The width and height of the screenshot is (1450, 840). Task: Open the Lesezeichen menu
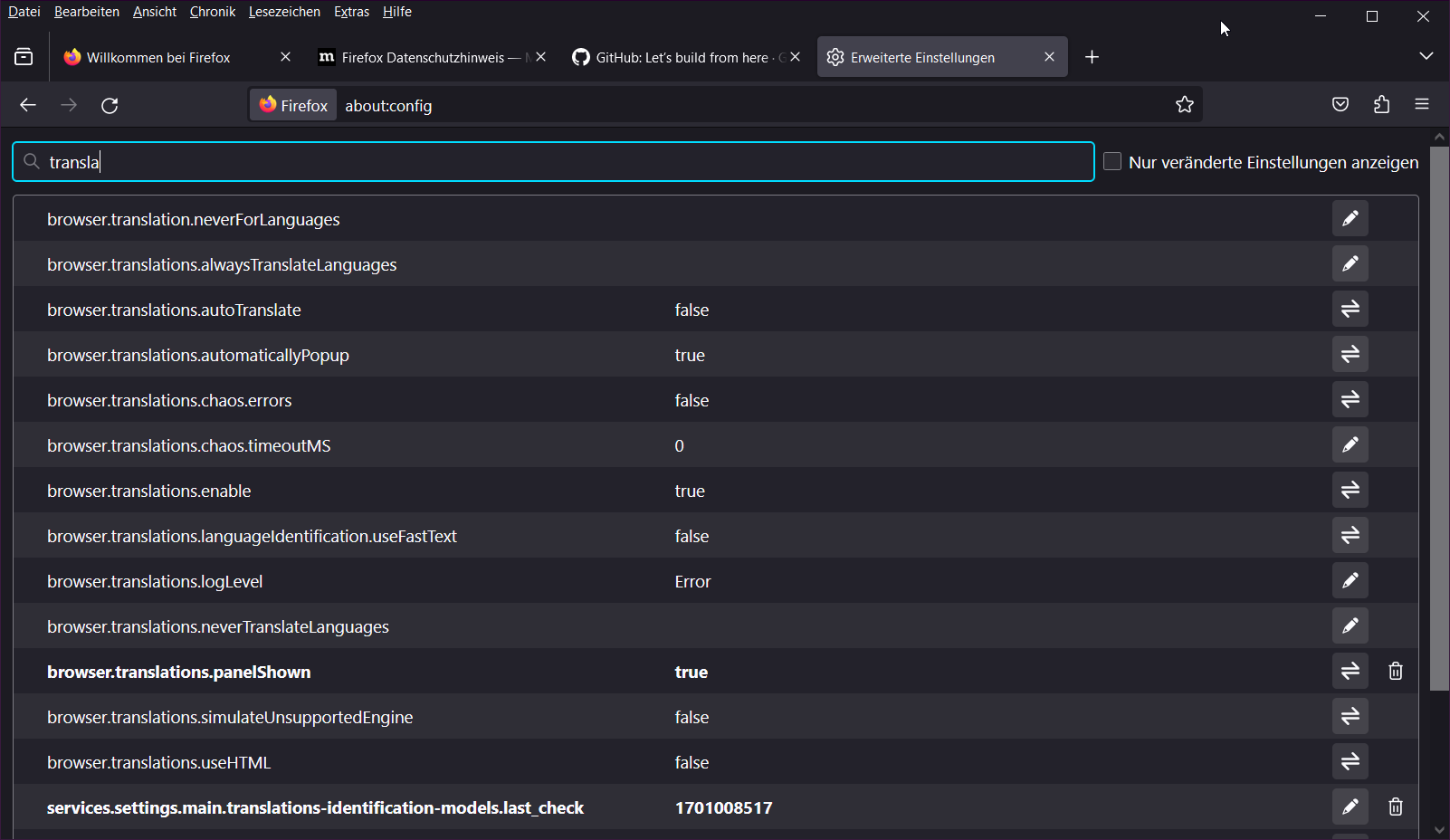pos(284,12)
